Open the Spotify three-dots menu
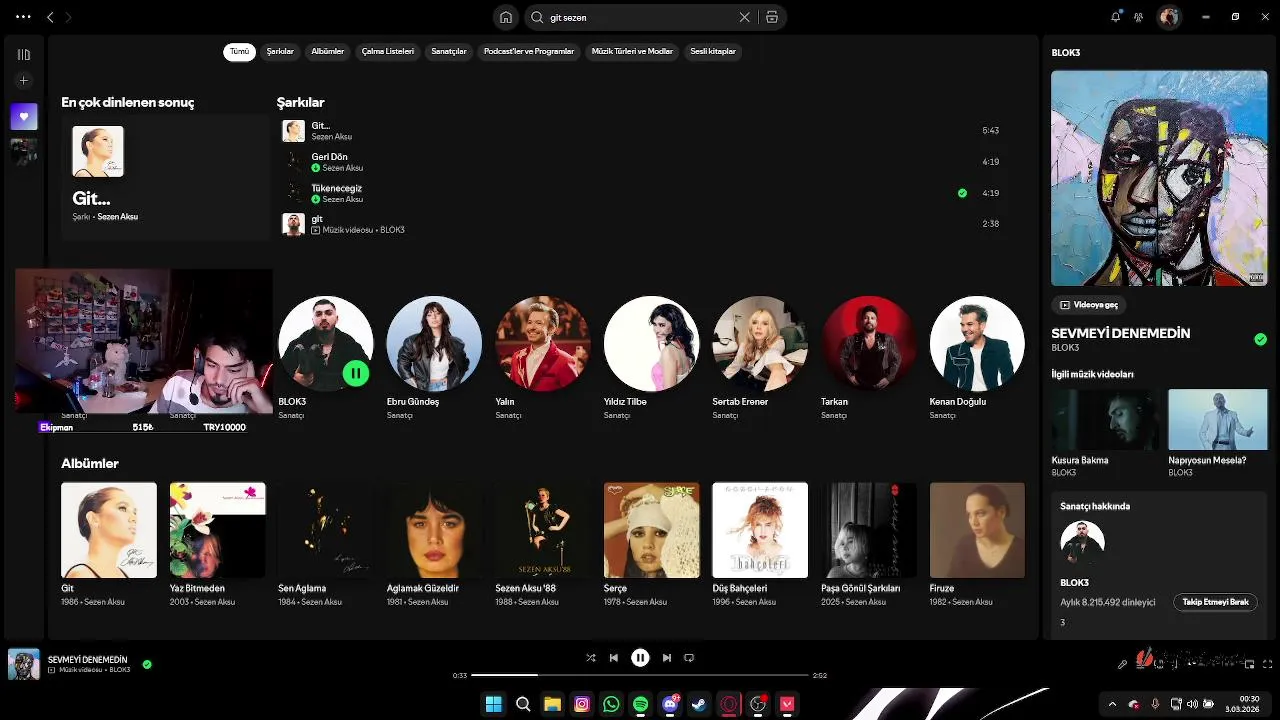Screen dimensions: 1280x720 coord(23,17)
